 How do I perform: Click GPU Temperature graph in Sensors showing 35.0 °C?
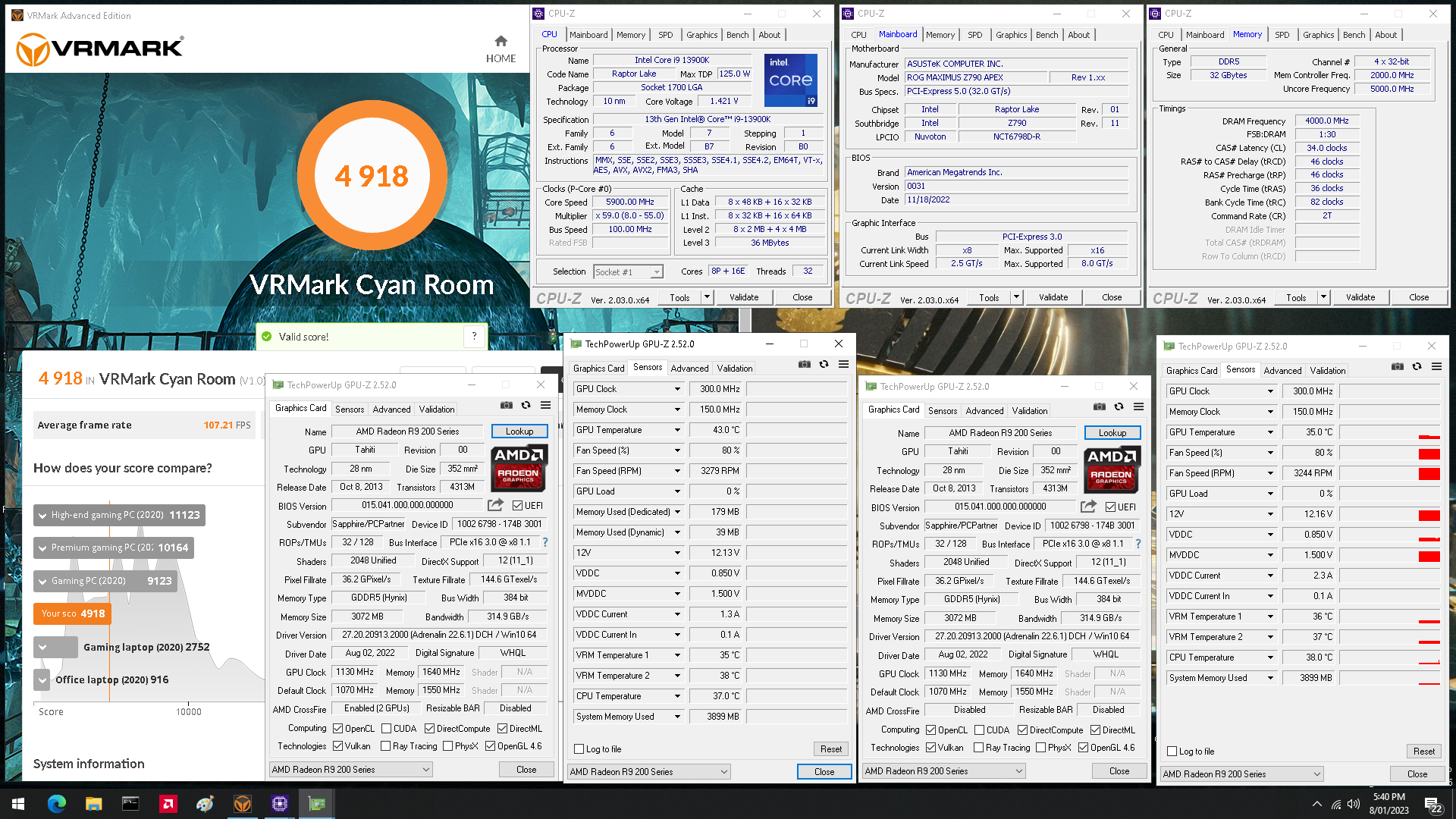1389,432
